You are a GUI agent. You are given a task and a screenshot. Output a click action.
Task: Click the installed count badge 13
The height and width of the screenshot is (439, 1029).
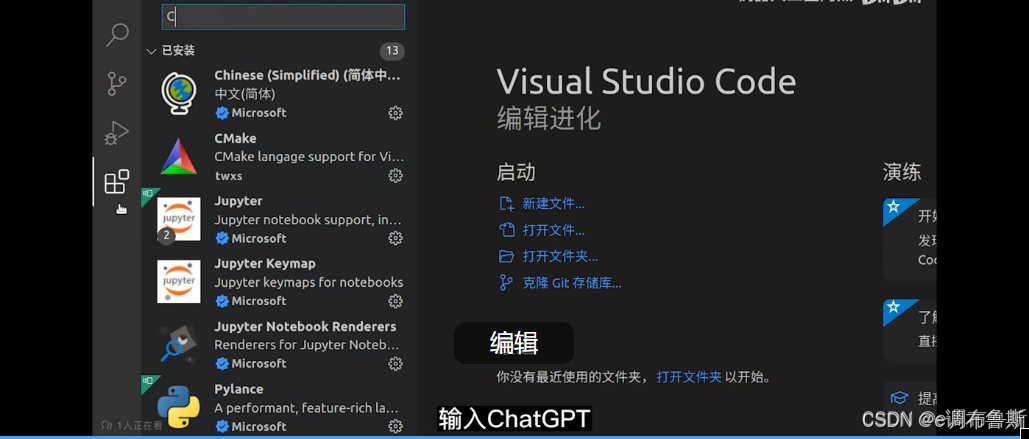392,51
